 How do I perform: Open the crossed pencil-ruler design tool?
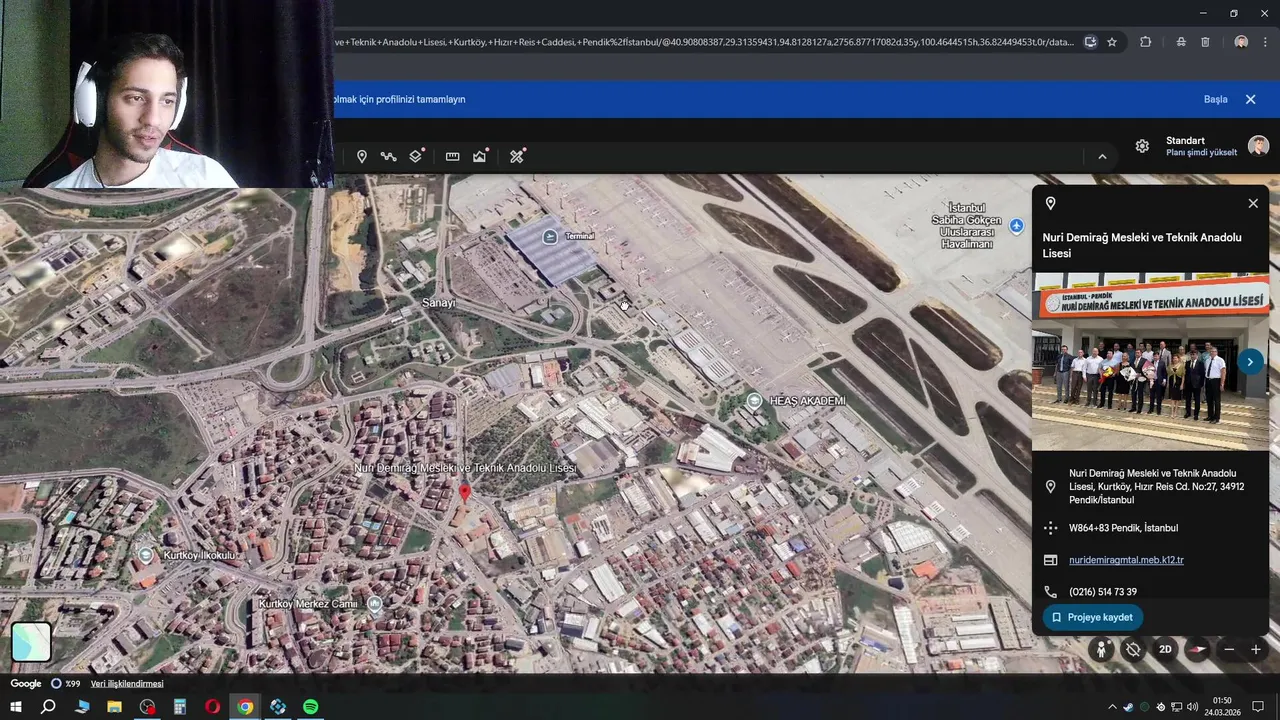517,157
